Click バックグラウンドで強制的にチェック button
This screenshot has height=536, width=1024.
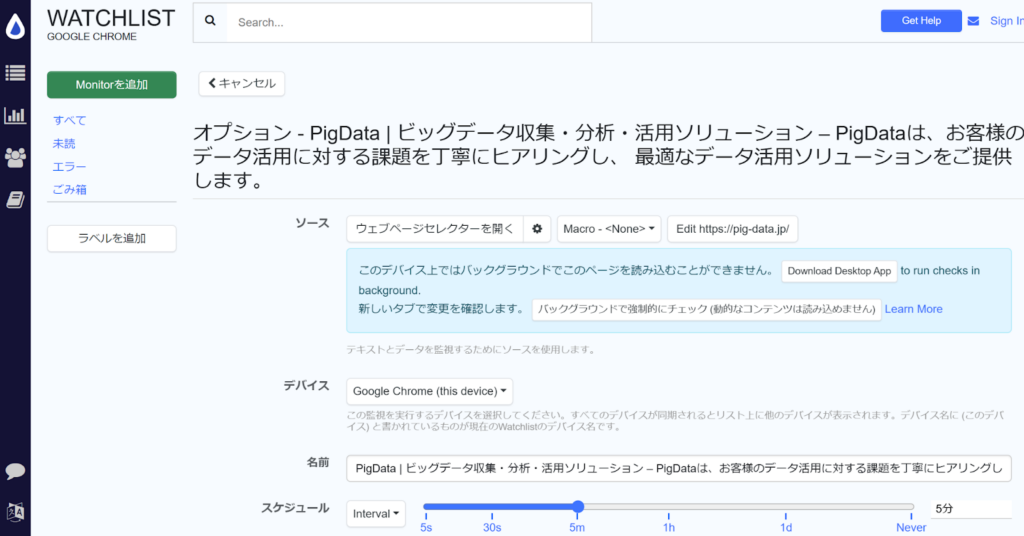[707, 309]
